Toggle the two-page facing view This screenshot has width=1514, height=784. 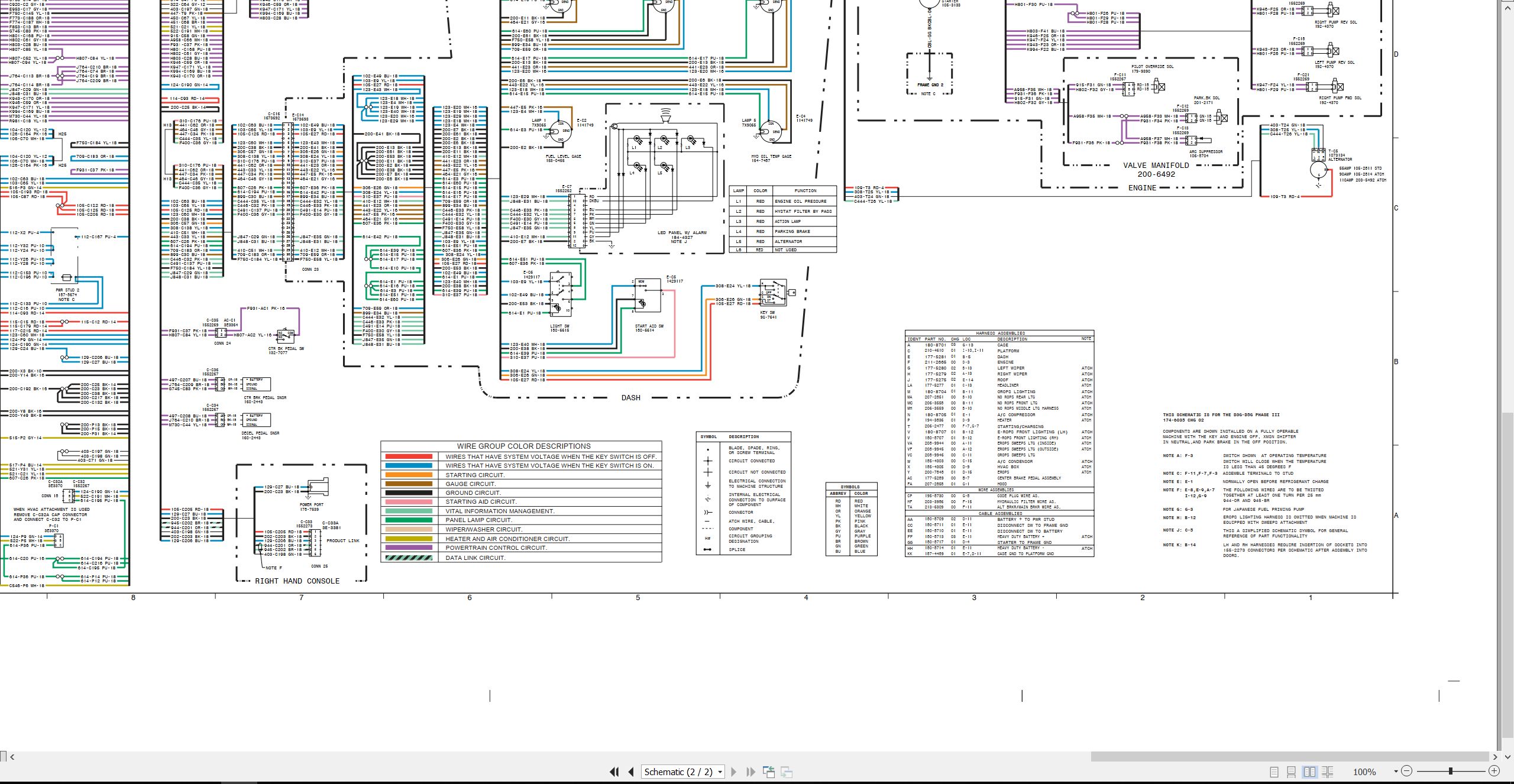pos(1309,772)
